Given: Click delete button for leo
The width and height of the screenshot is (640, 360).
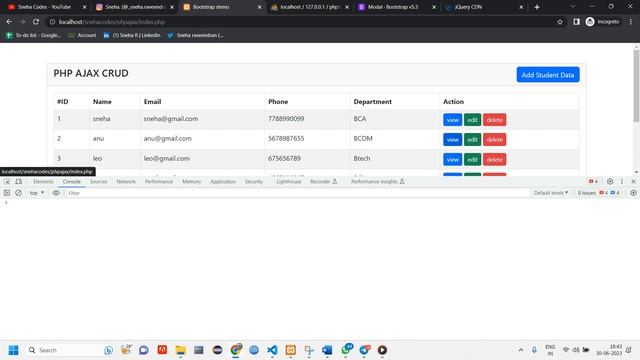Looking at the screenshot, I should (x=495, y=159).
